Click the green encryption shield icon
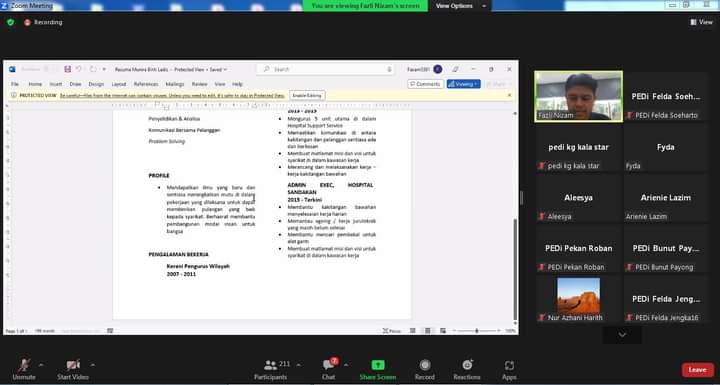The width and height of the screenshot is (720, 385). tap(11, 22)
